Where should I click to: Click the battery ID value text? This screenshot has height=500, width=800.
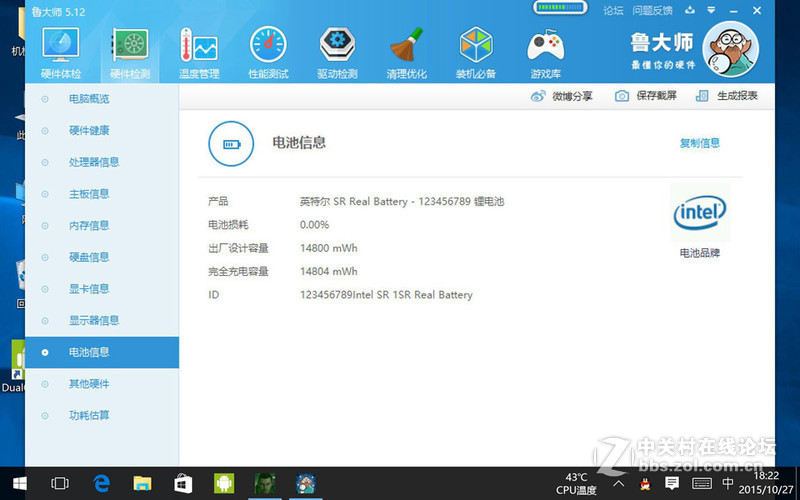point(386,295)
